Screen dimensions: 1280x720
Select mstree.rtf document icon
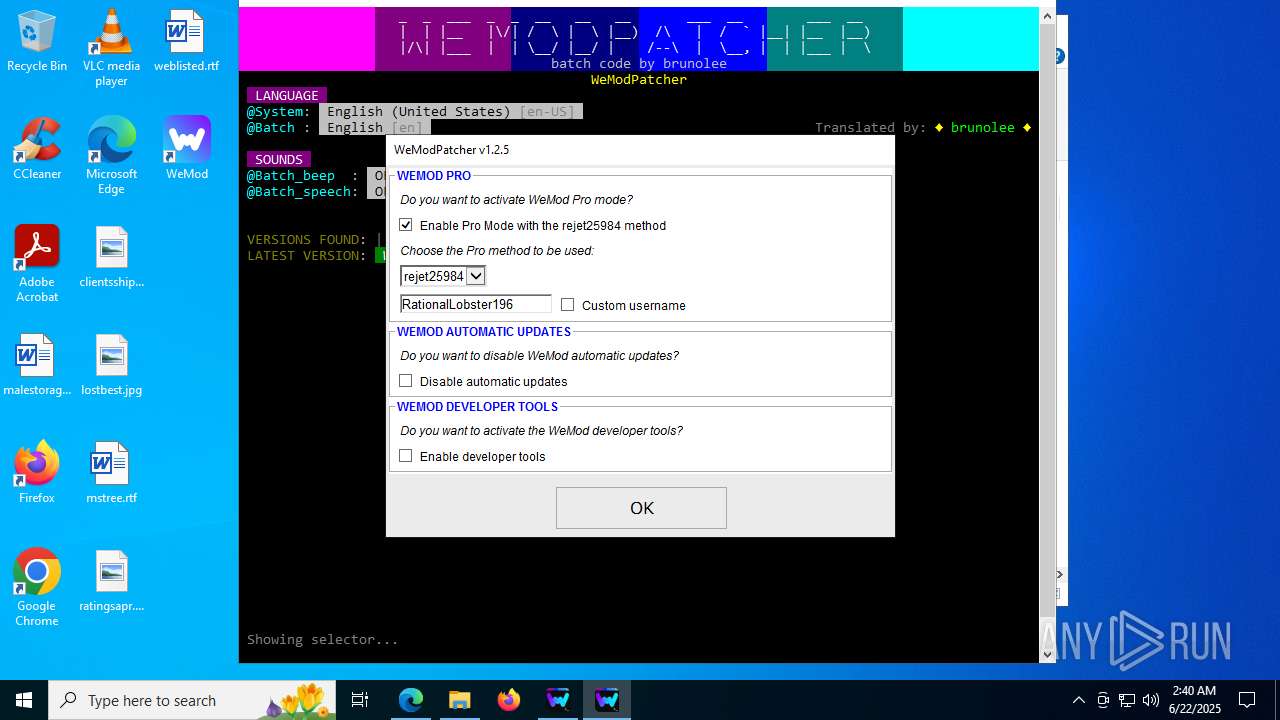click(x=111, y=473)
